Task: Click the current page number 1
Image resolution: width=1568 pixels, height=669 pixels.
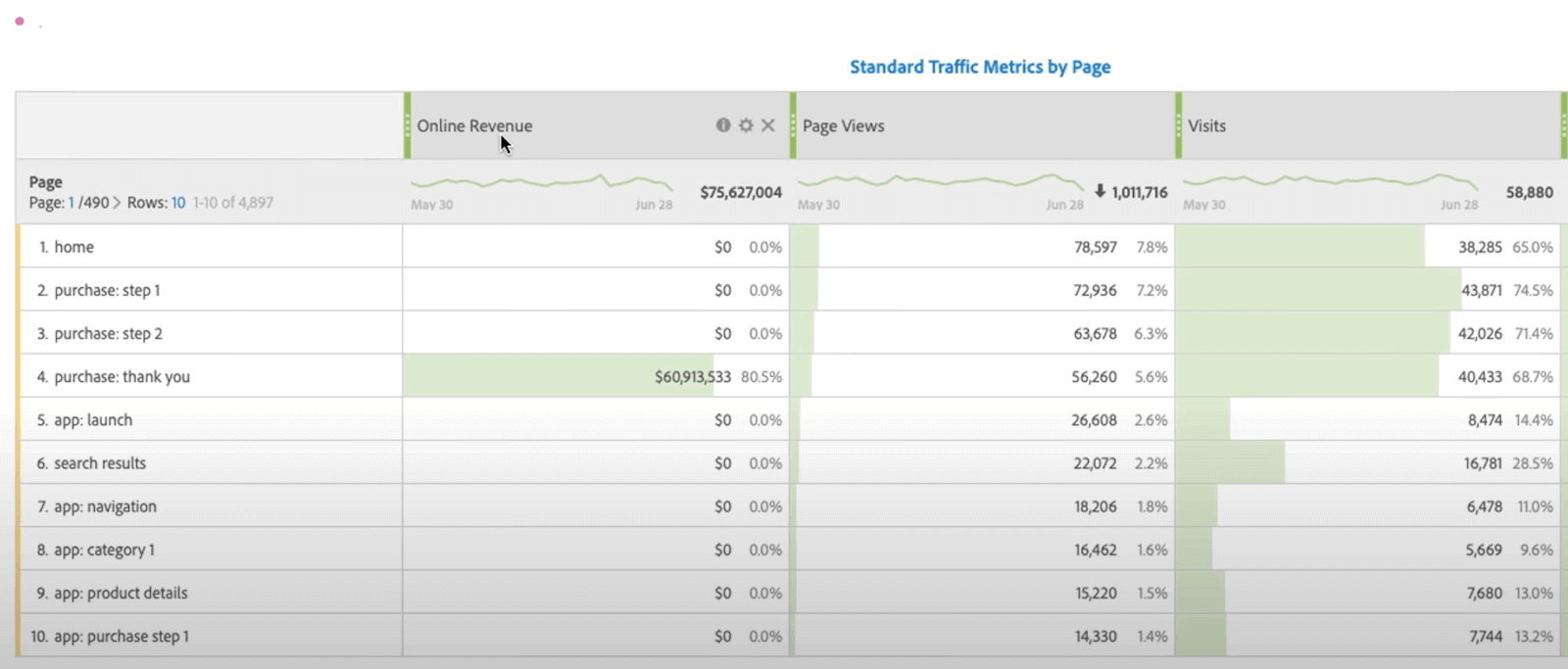Action: pyautogui.click(x=72, y=203)
